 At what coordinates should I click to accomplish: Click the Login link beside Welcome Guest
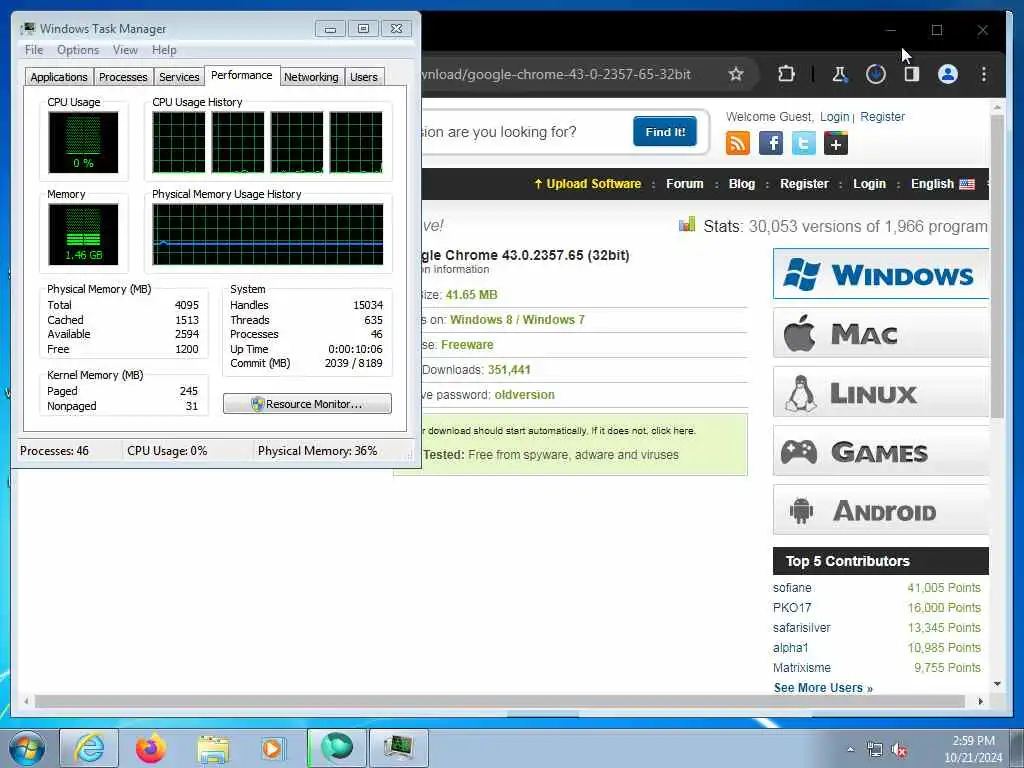click(835, 117)
